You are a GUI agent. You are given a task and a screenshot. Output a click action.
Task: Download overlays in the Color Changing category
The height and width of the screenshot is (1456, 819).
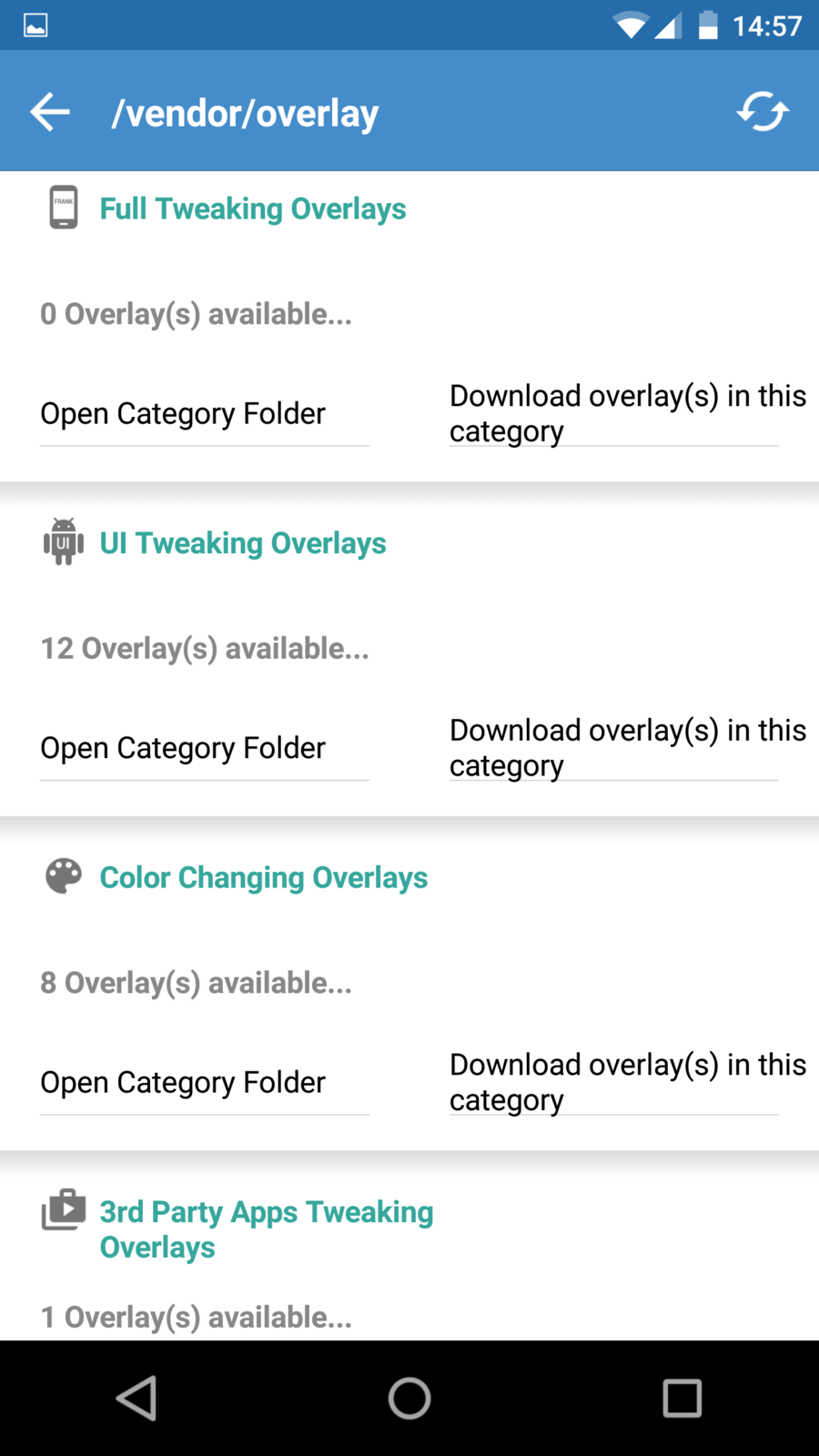(627, 1082)
